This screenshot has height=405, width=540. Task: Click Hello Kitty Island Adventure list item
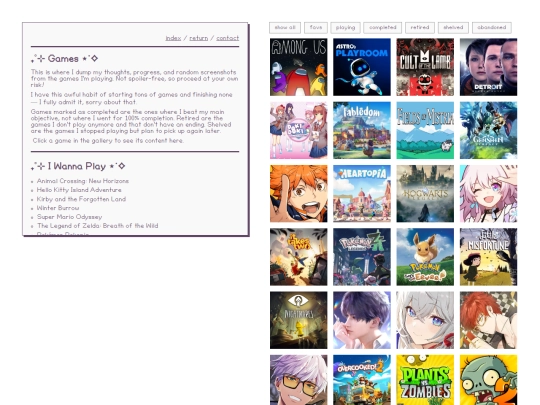tap(79, 190)
